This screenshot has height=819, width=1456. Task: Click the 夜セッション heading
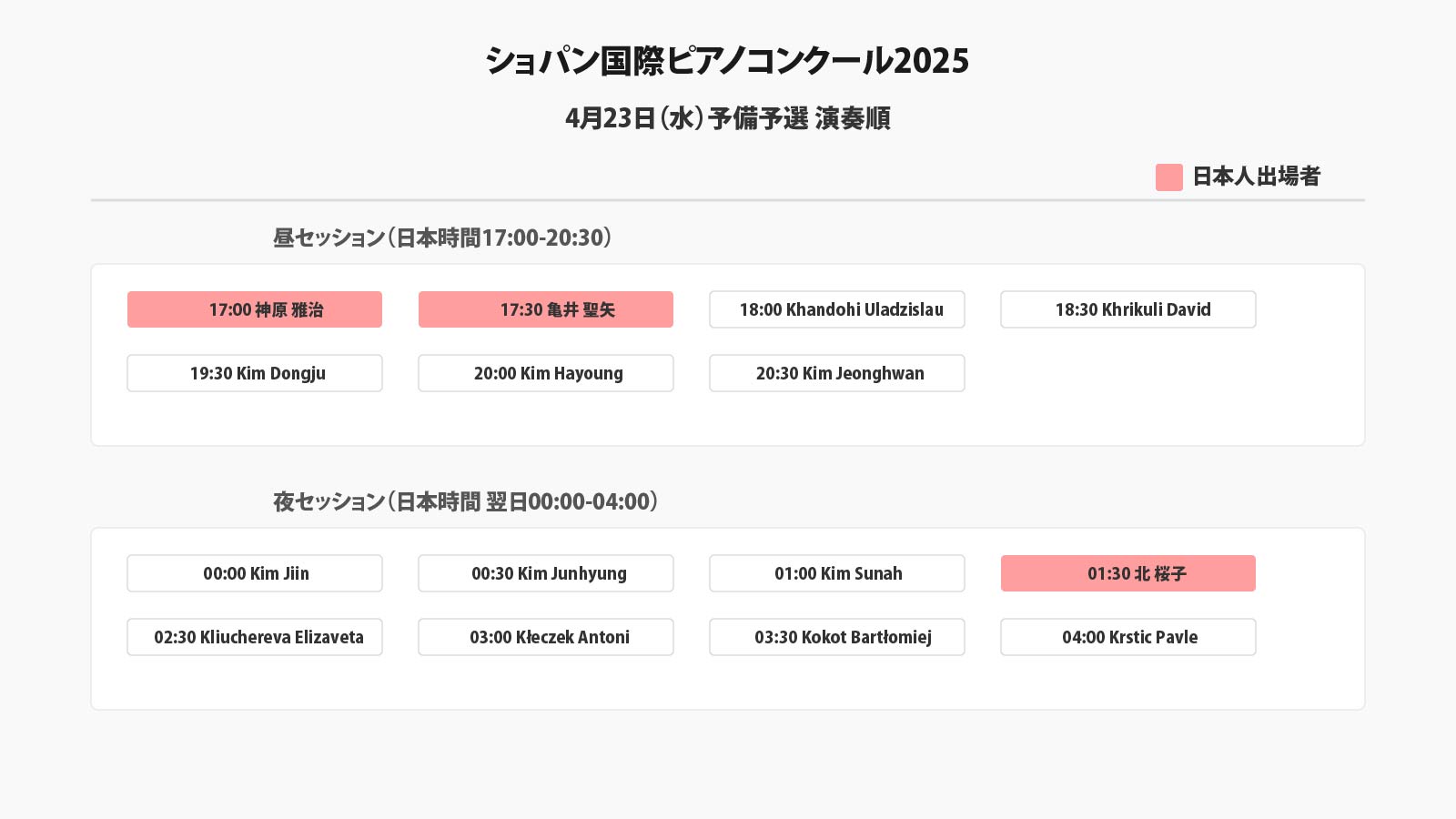tap(465, 501)
